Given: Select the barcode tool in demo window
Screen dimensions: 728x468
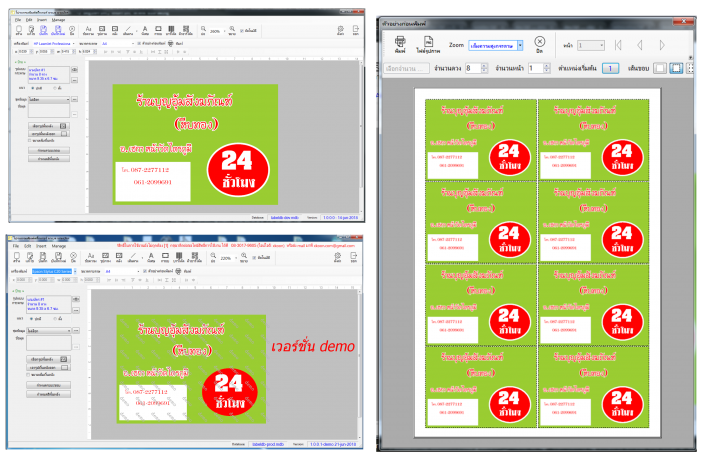Looking at the screenshot, I should click(x=179, y=257).
